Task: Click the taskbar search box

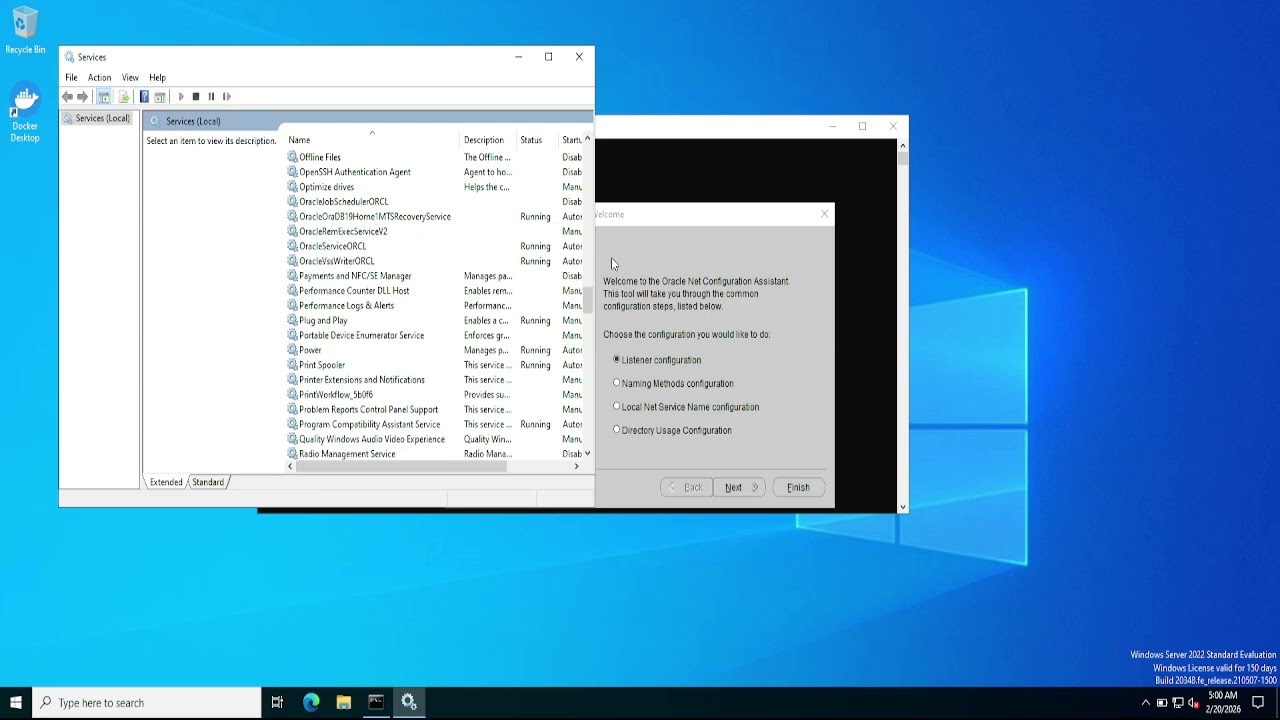Action: pyautogui.click(x=147, y=703)
